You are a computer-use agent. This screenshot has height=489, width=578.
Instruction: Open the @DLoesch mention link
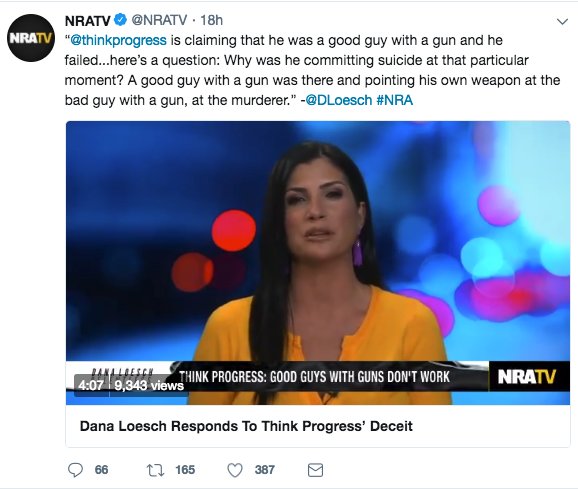[x=339, y=100]
